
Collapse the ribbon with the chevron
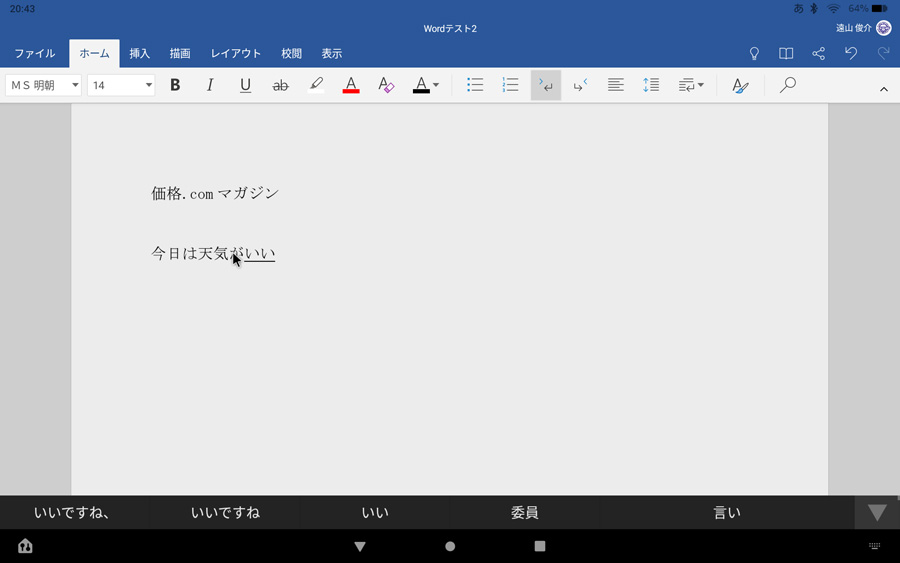tap(883, 89)
